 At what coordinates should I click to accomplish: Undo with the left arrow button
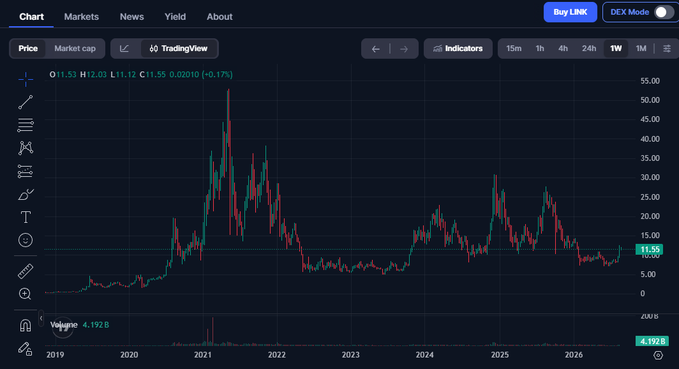[x=376, y=49]
